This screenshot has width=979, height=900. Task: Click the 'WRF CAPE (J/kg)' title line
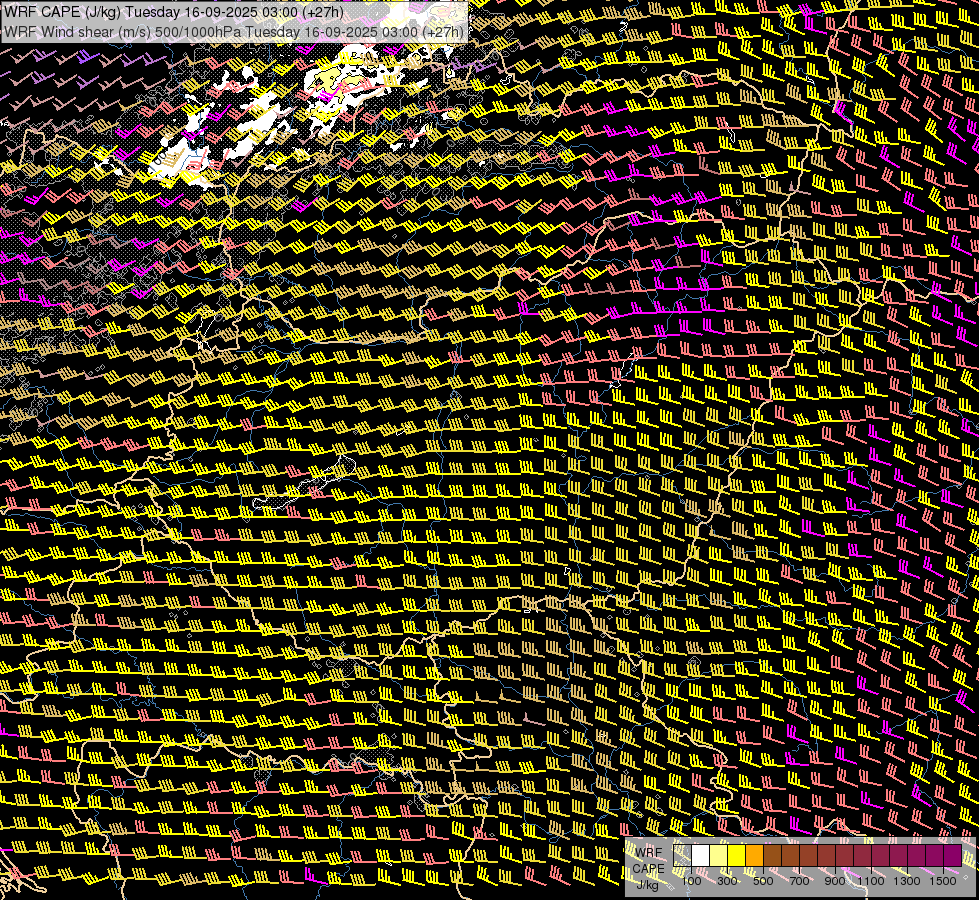coord(174,14)
